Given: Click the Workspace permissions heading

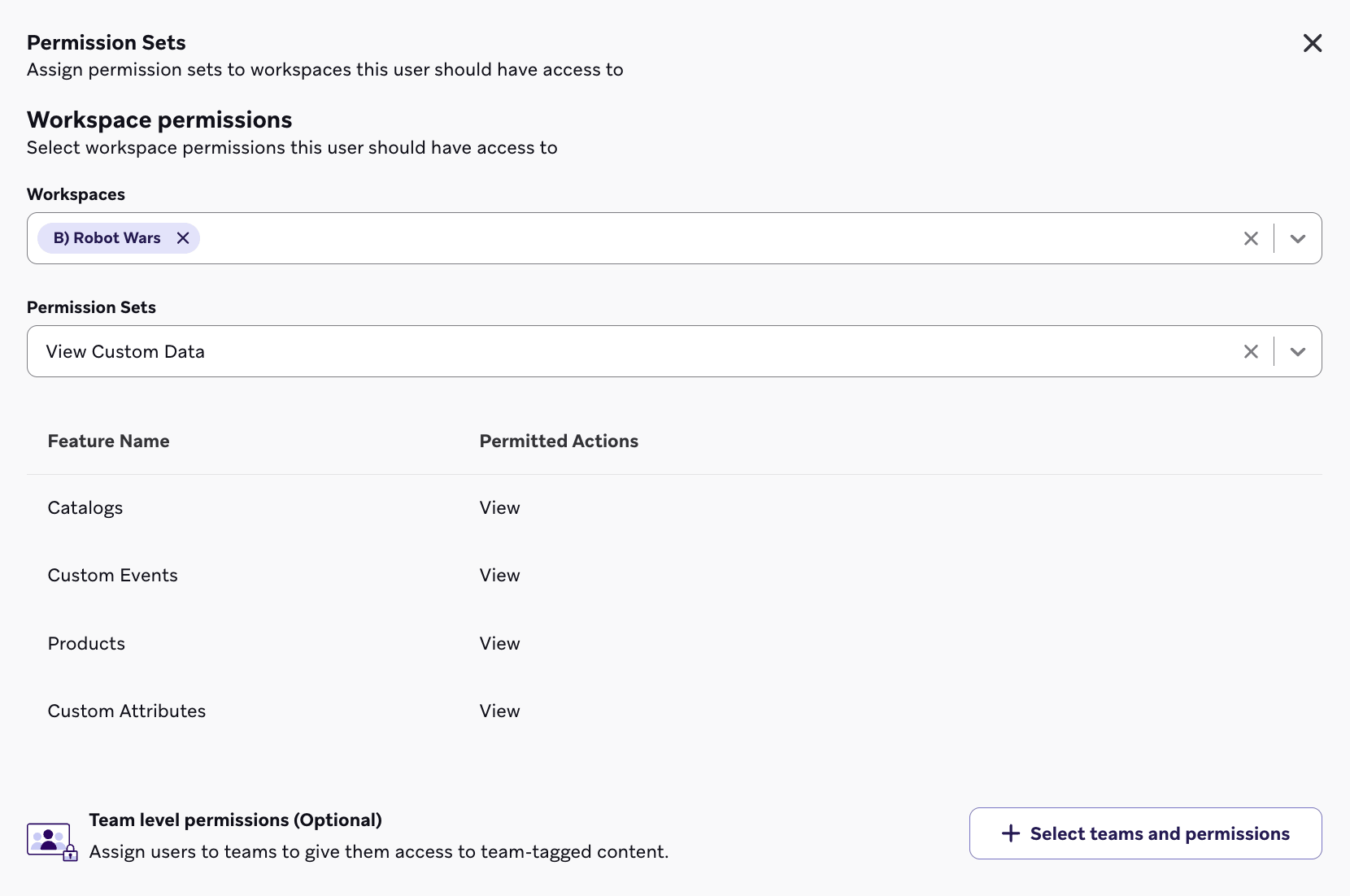Looking at the screenshot, I should [x=159, y=120].
